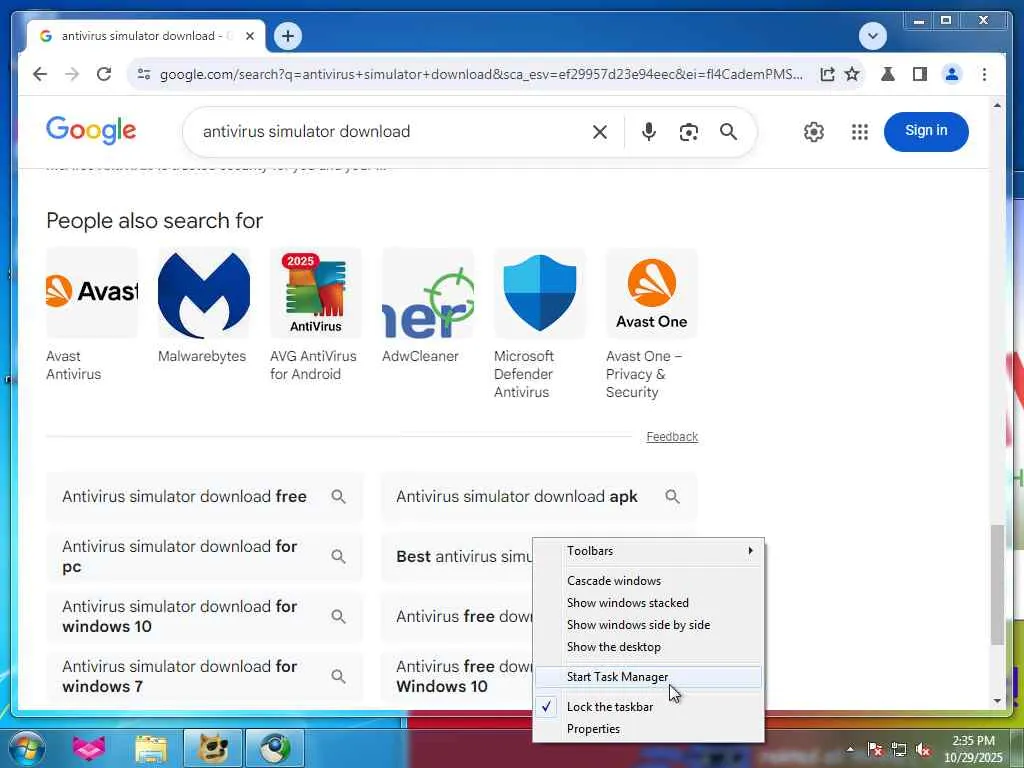The height and width of the screenshot is (768, 1024).
Task: Click the Sign in button
Action: [x=926, y=131]
